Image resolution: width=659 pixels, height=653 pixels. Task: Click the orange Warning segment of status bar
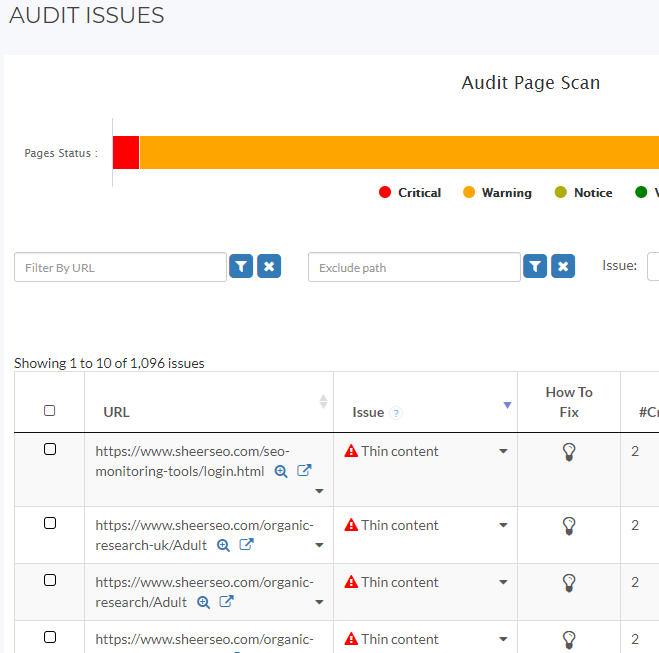[399, 153]
